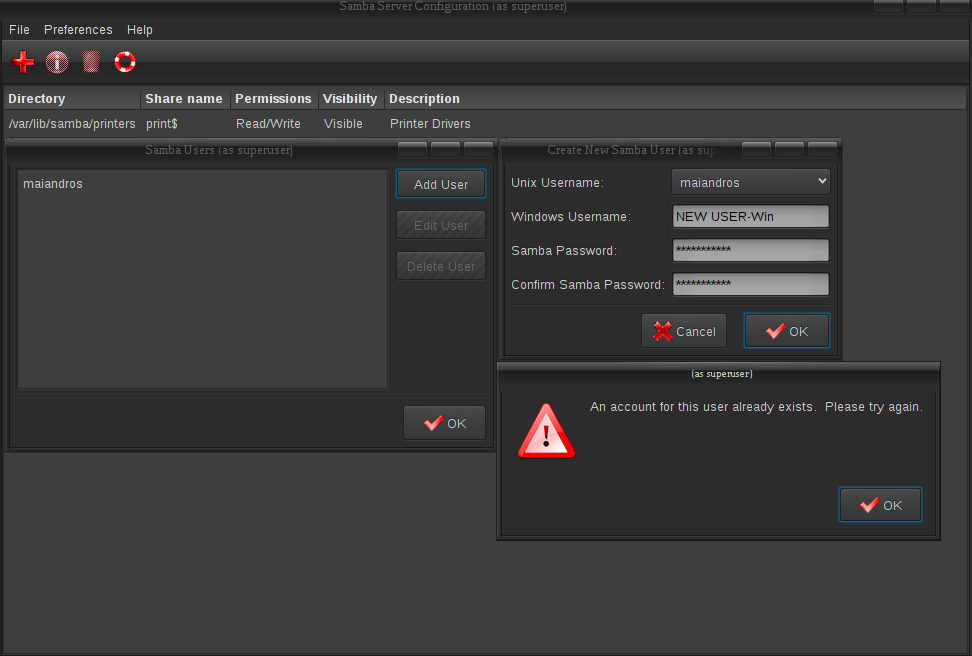Click the Read/Write permissions cell

268,124
